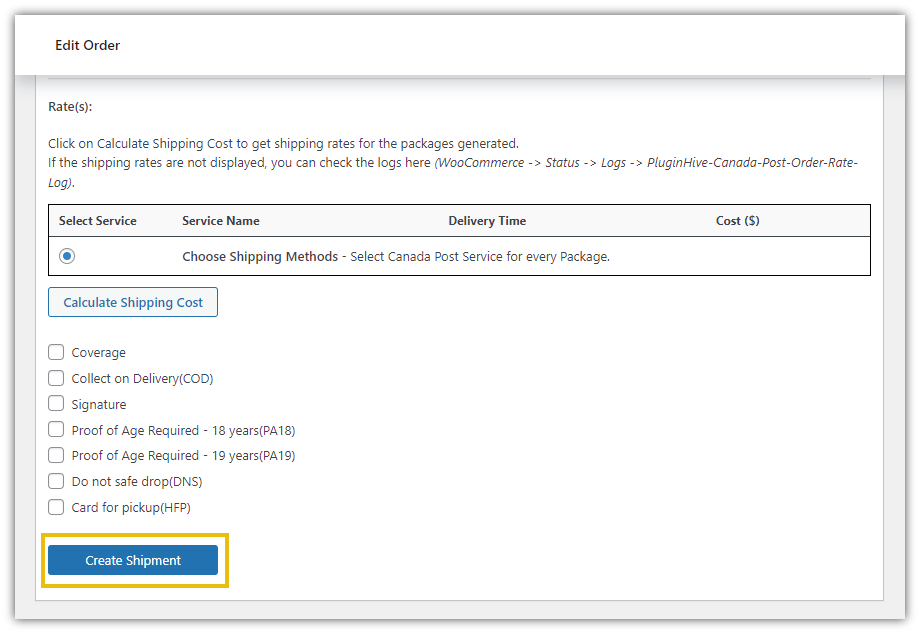Check the Signature option

pos(56,404)
